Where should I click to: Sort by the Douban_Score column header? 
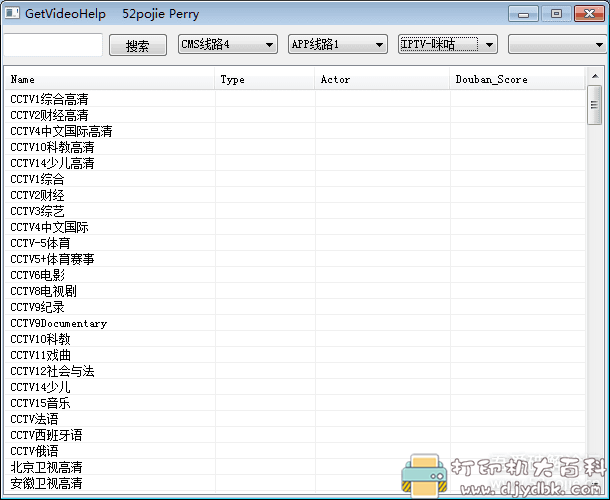(x=517, y=79)
